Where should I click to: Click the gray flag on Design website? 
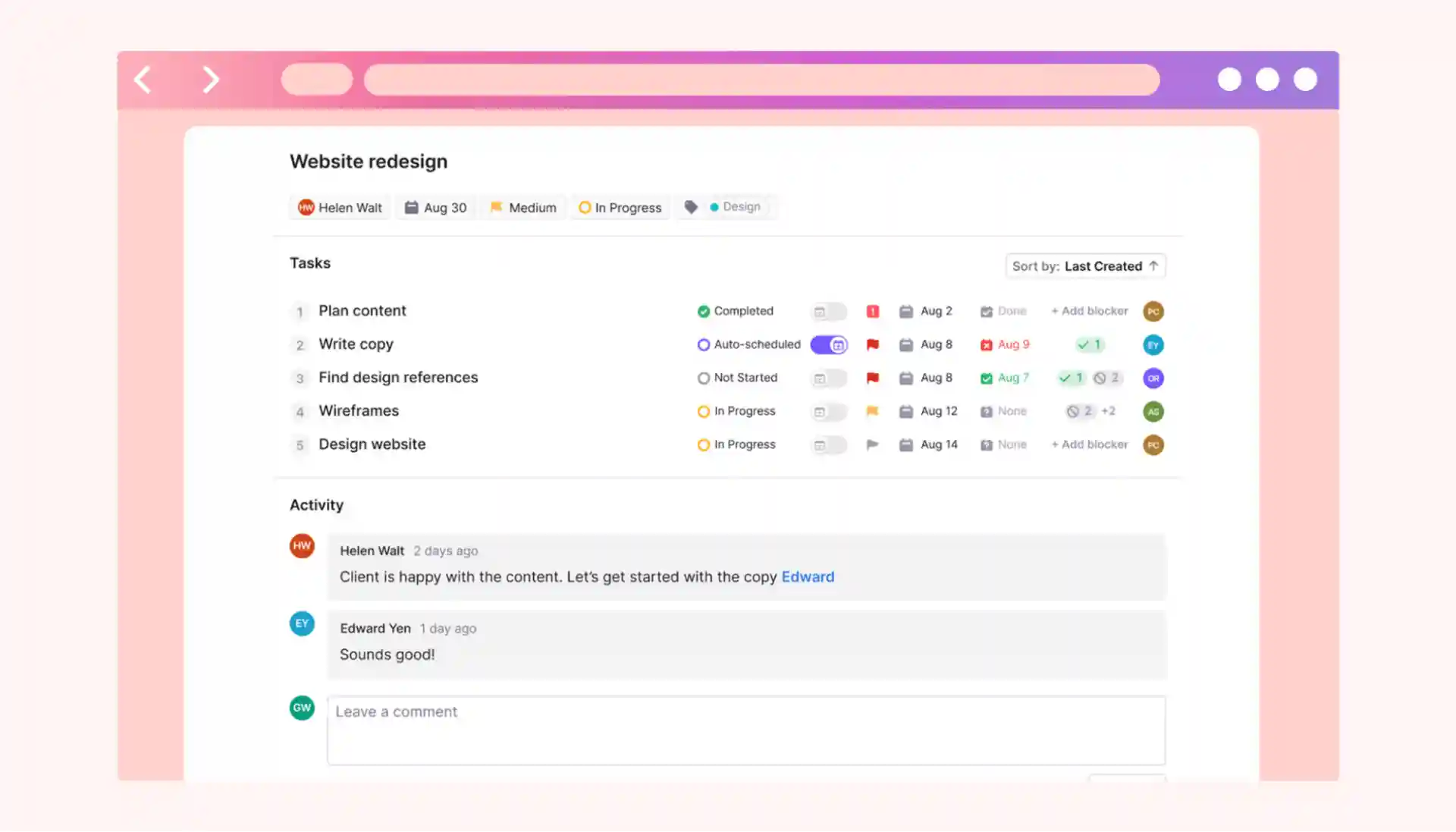pyautogui.click(x=873, y=444)
